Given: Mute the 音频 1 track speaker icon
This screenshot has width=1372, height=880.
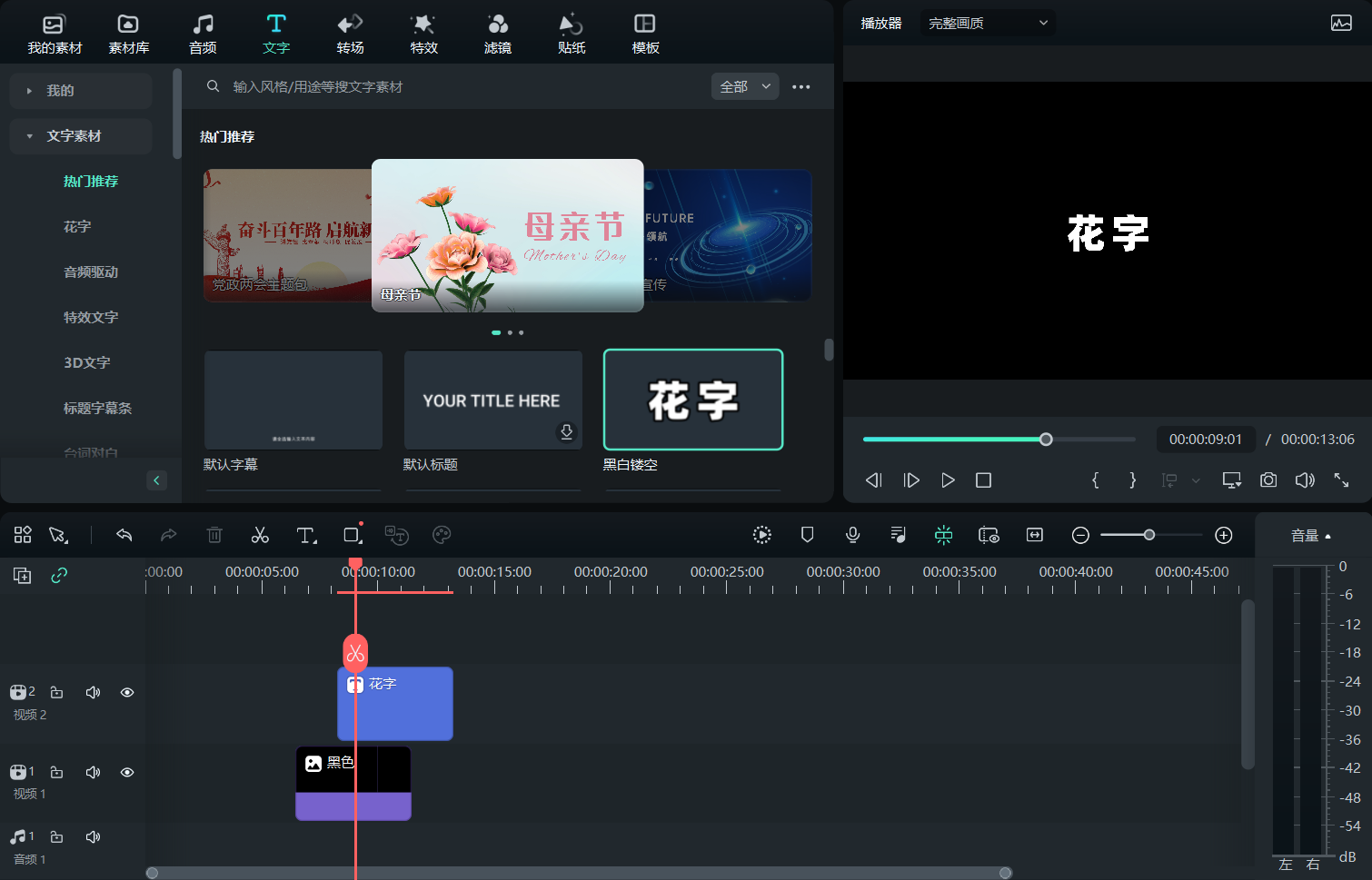Looking at the screenshot, I should 93,836.
